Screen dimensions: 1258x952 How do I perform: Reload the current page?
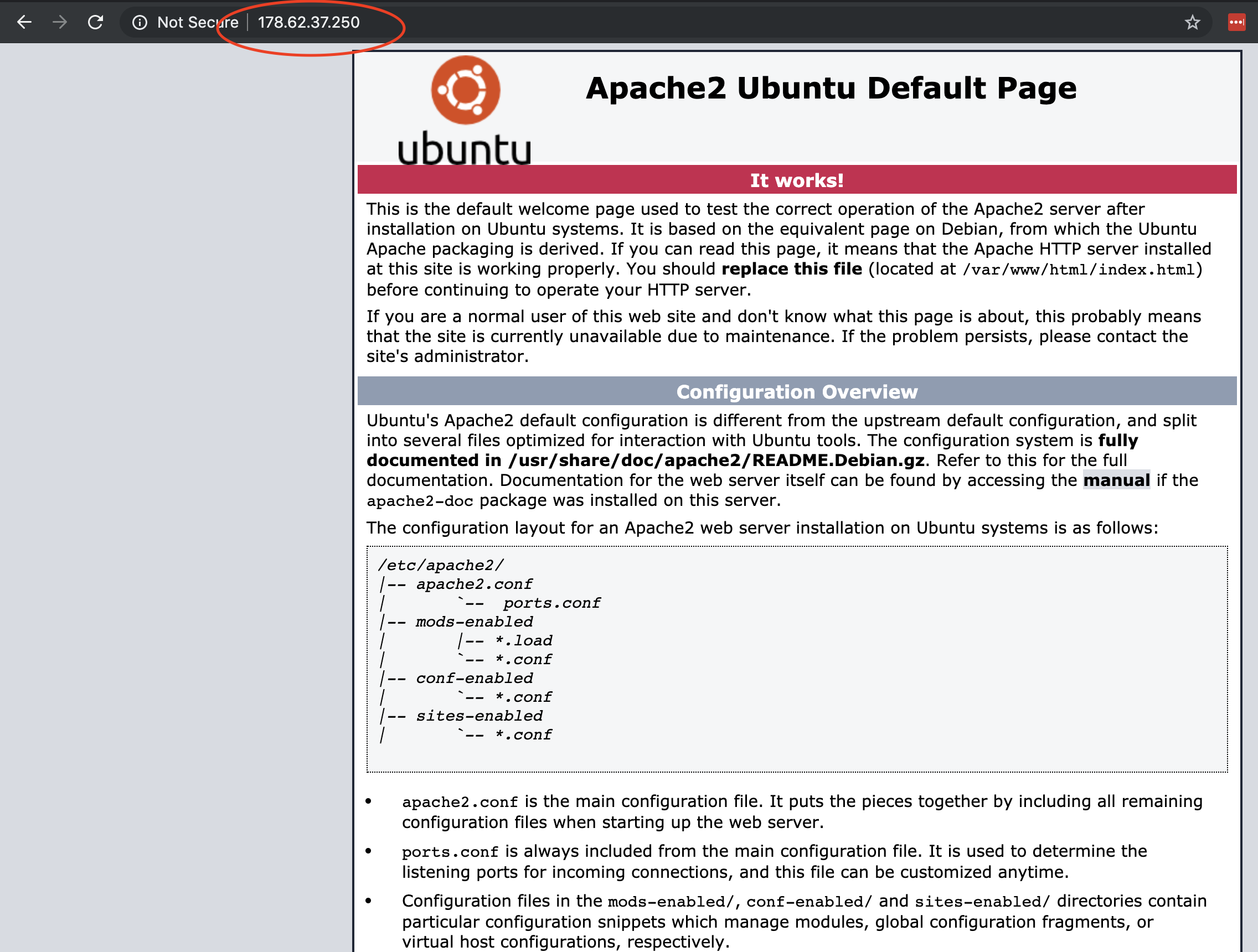point(96,22)
